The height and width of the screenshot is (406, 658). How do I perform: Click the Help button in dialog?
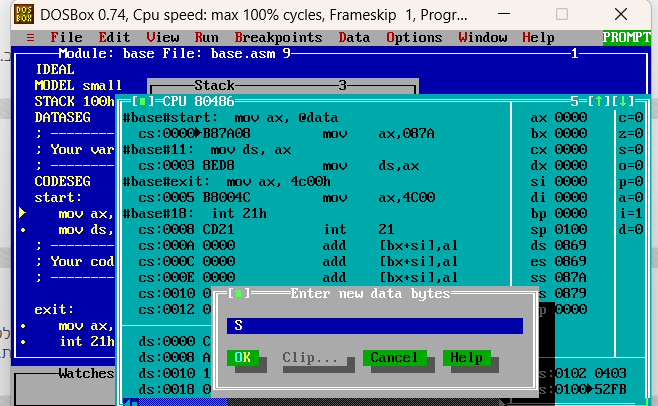(x=466, y=358)
